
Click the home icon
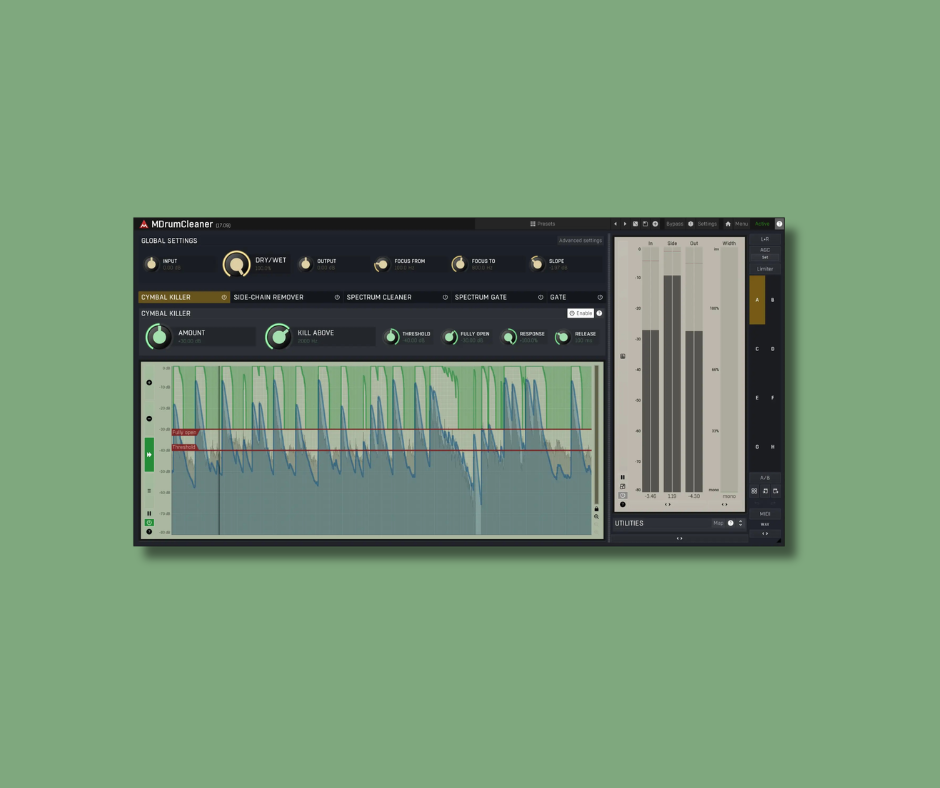[728, 224]
